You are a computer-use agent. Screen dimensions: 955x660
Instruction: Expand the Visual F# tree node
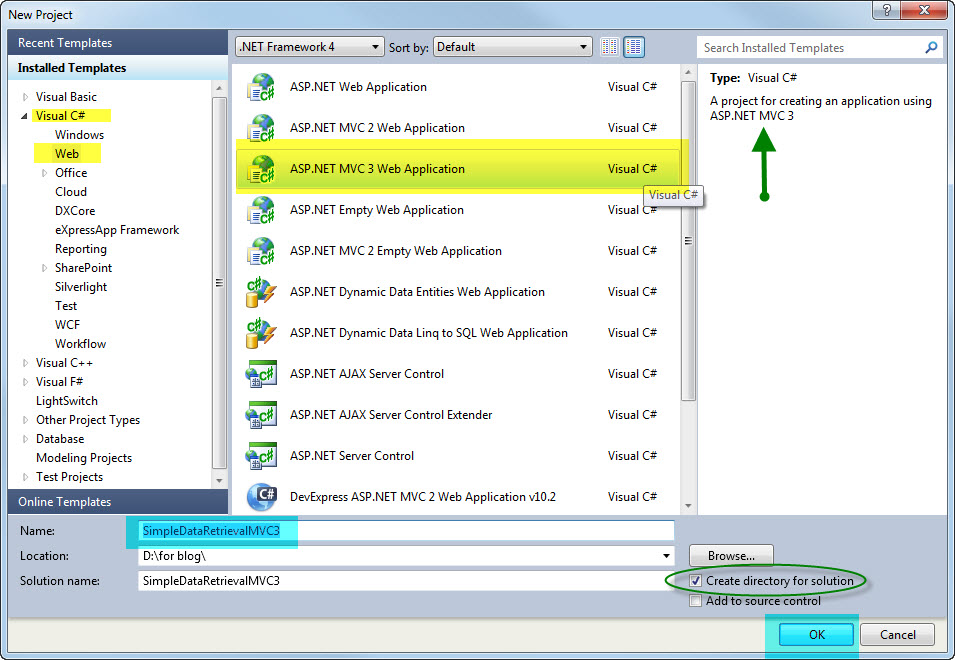coord(25,382)
